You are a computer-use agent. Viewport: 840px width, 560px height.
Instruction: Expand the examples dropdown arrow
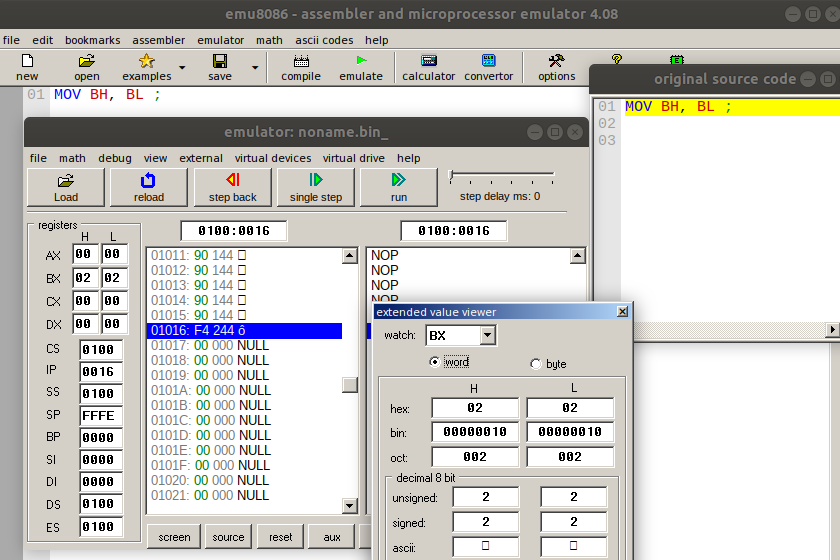[182, 68]
